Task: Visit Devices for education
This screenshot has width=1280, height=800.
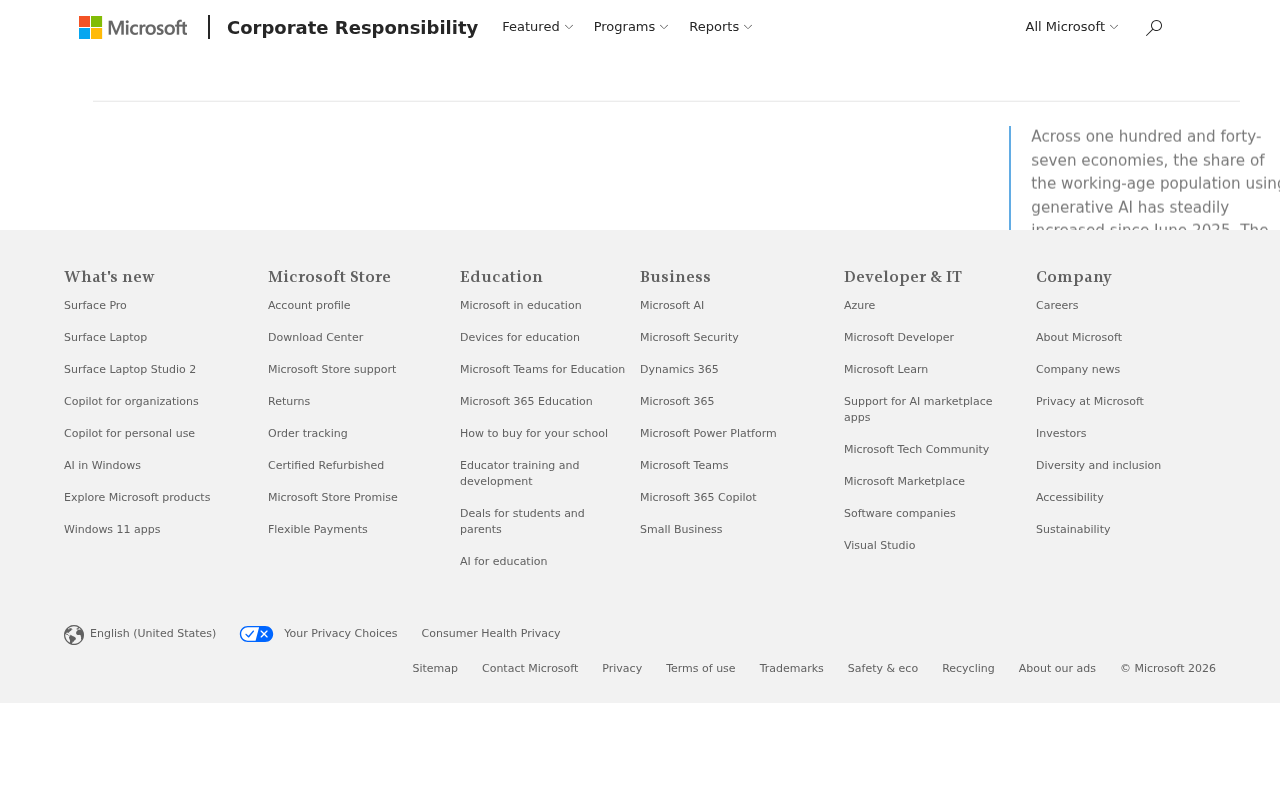Action: (x=520, y=338)
